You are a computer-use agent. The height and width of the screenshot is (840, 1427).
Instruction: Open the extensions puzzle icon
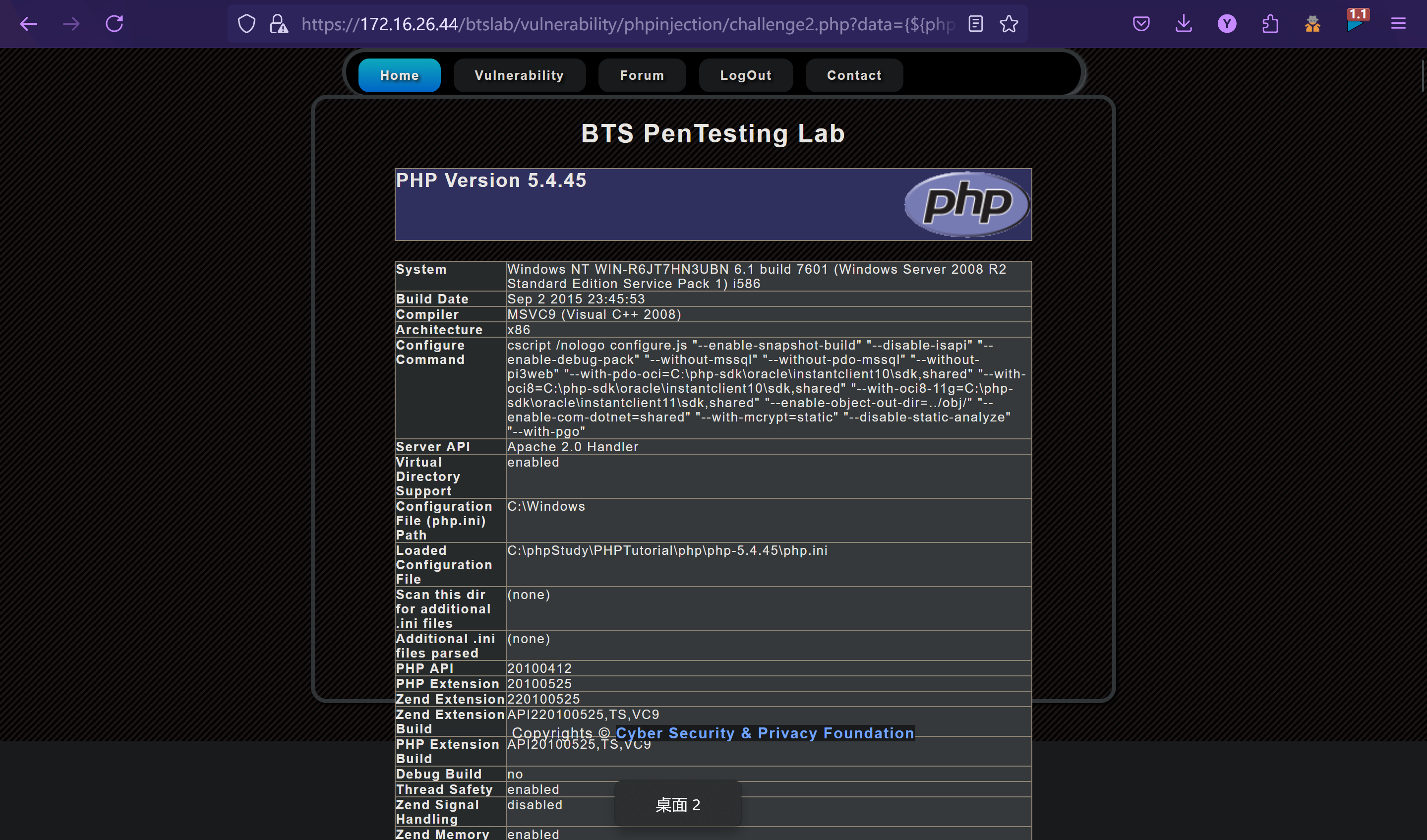click(1270, 24)
